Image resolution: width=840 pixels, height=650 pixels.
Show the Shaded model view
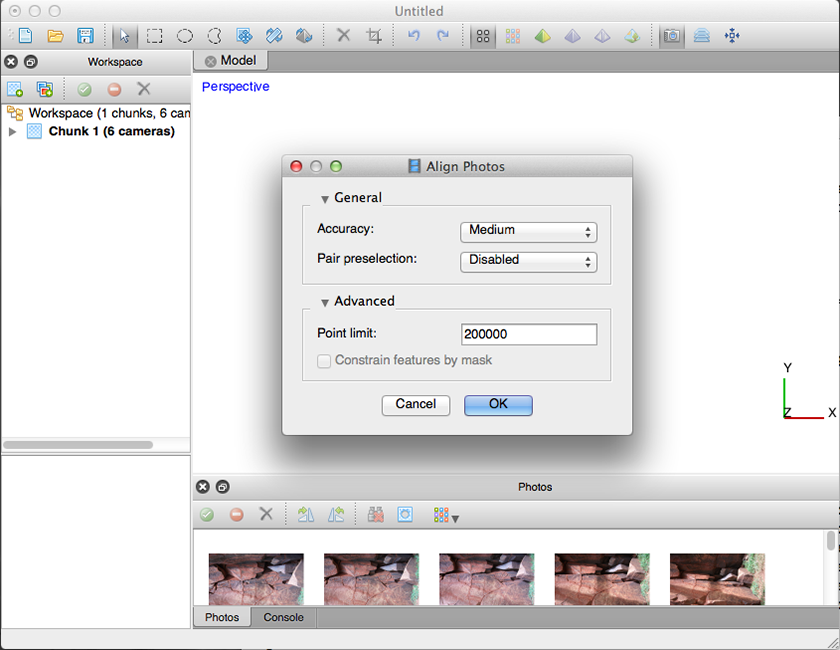pyautogui.click(x=543, y=36)
